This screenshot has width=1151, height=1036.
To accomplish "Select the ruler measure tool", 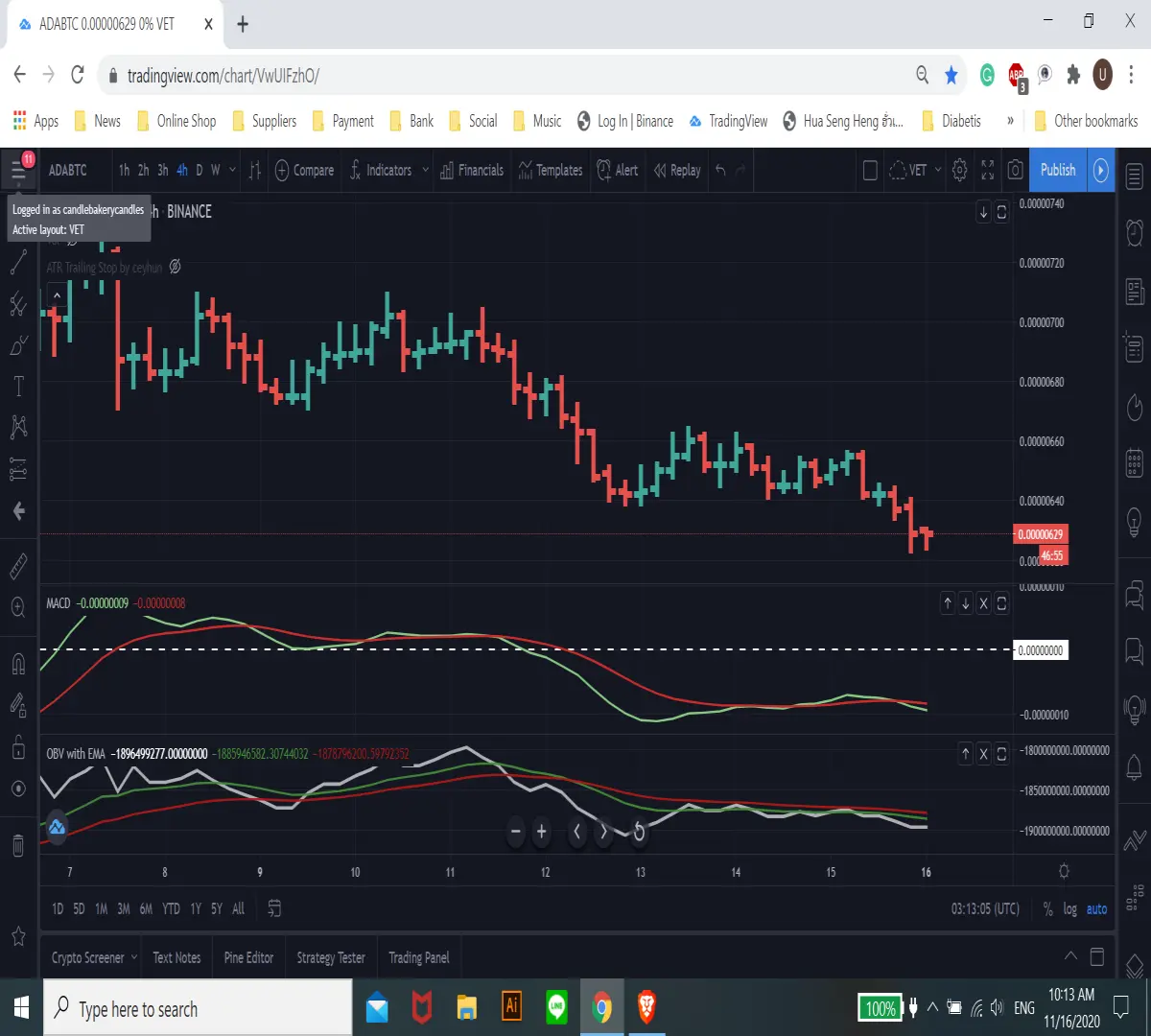I will coord(18,567).
